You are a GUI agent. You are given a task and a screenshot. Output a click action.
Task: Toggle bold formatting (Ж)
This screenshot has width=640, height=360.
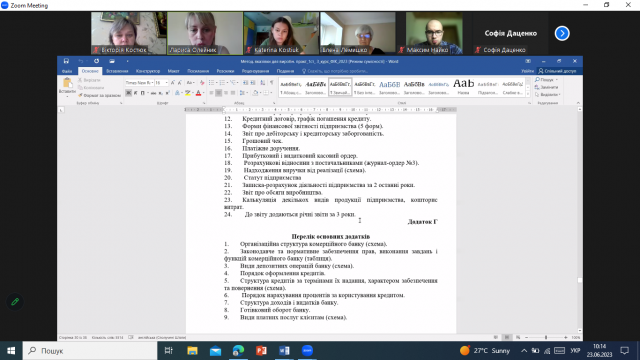[129, 93]
